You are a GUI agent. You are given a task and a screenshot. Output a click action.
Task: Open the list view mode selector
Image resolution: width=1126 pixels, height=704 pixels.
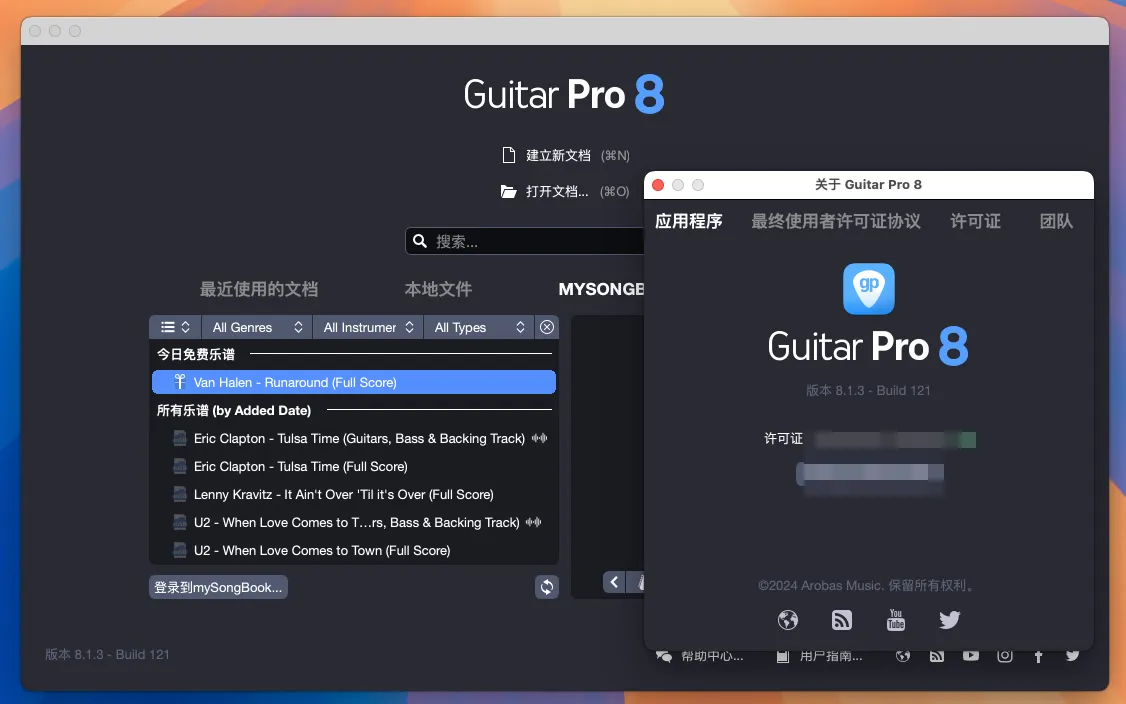[176, 327]
